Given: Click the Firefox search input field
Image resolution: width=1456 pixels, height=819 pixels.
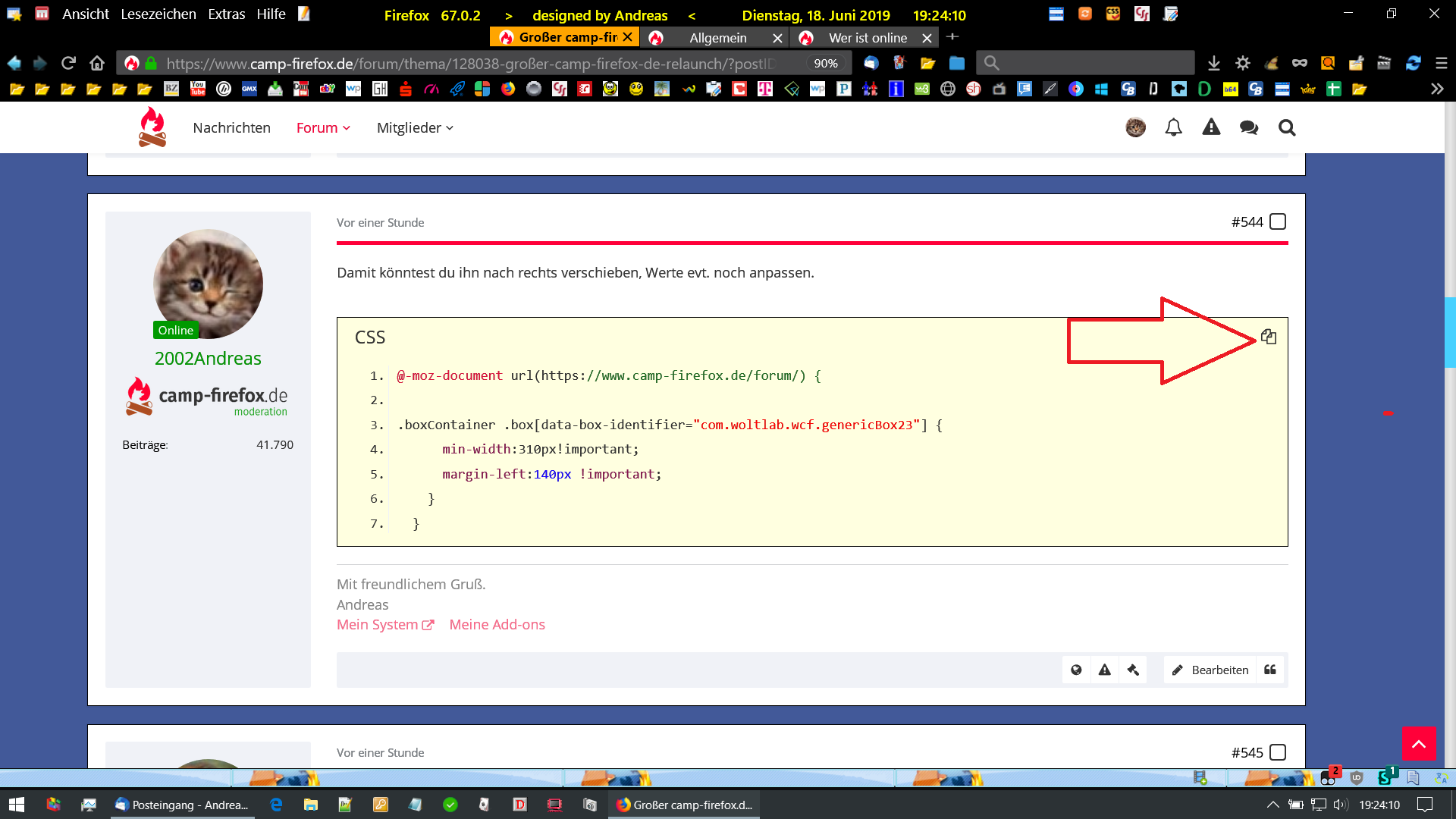Looking at the screenshot, I should pyautogui.click(x=1092, y=63).
